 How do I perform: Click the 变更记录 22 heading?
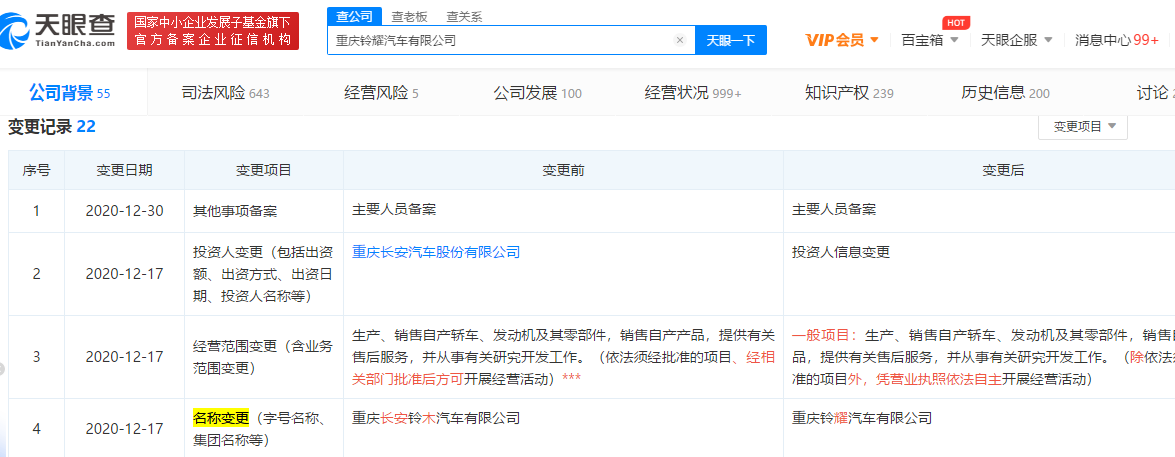(52, 127)
